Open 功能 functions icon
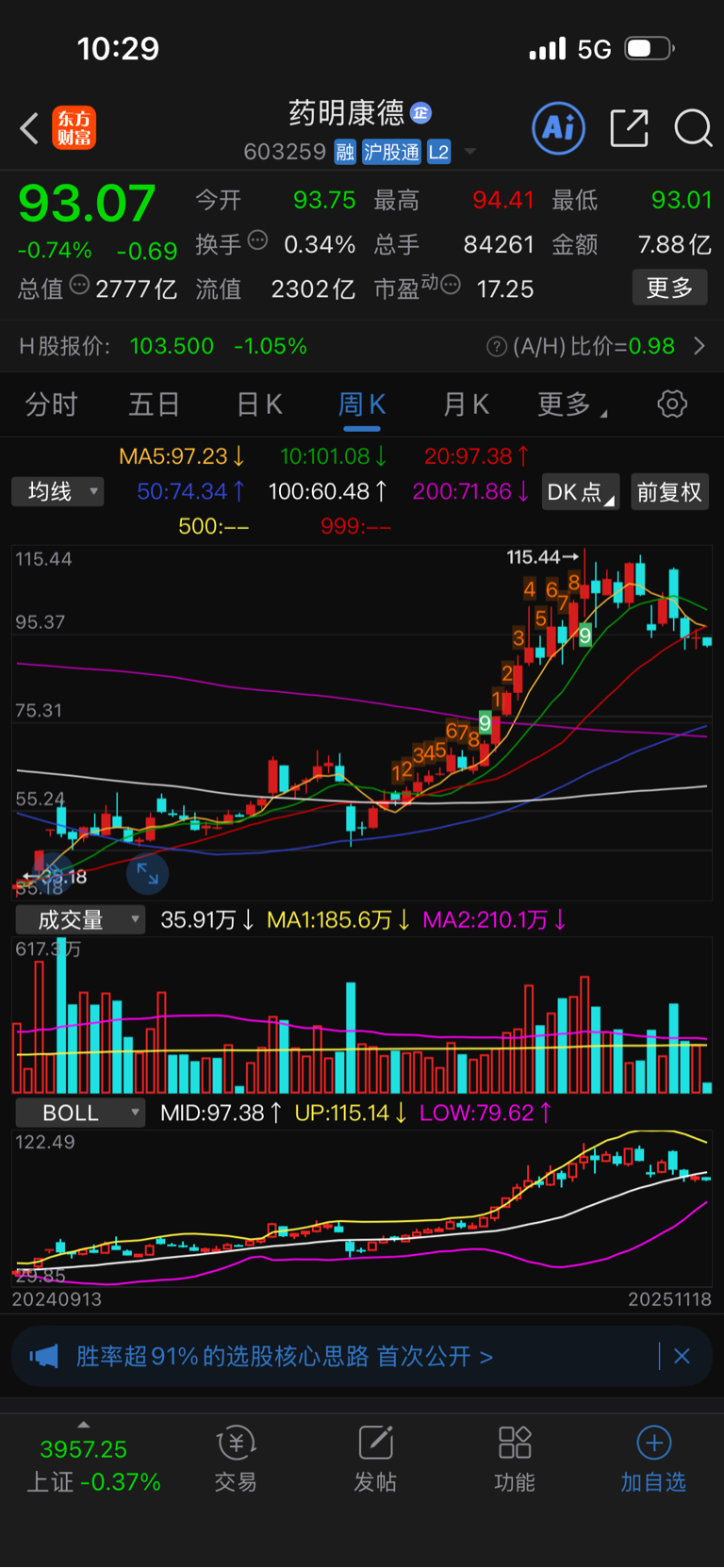The image size is (724, 1568). pyautogui.click(x=515, y=1459)
